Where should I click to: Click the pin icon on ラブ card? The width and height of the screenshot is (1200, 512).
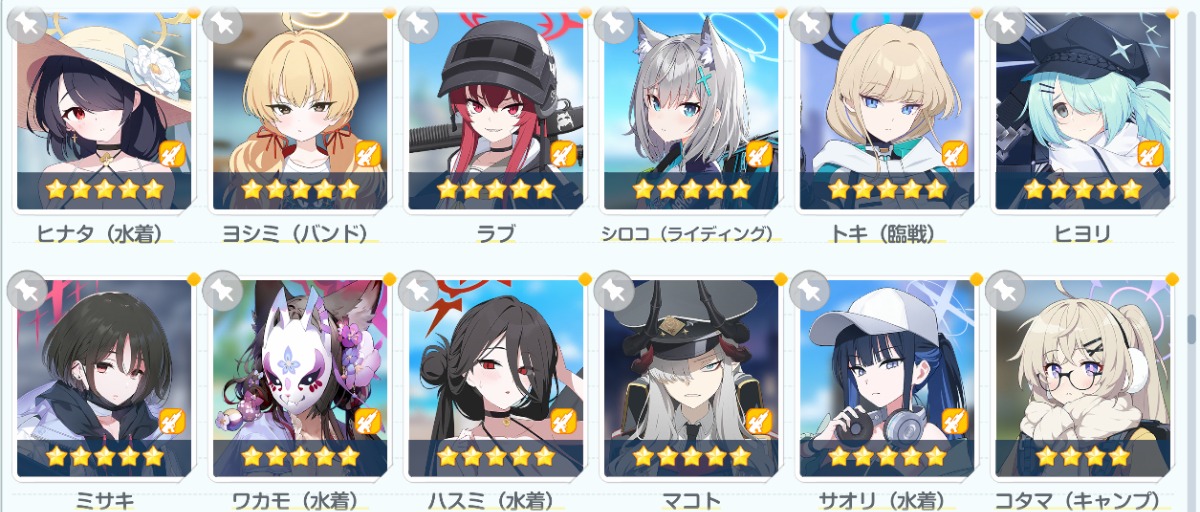click(x=417, y=23)
